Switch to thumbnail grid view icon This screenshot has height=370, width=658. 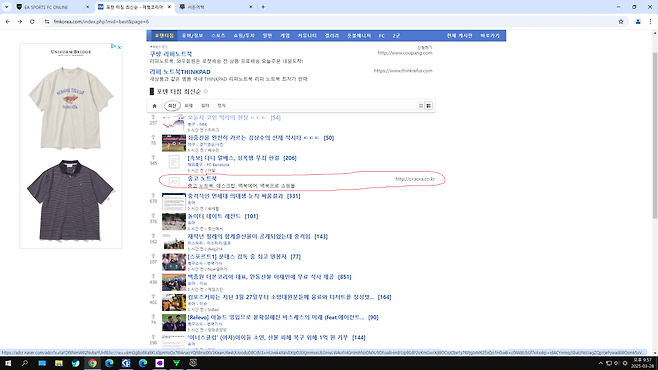pos(428,106)
